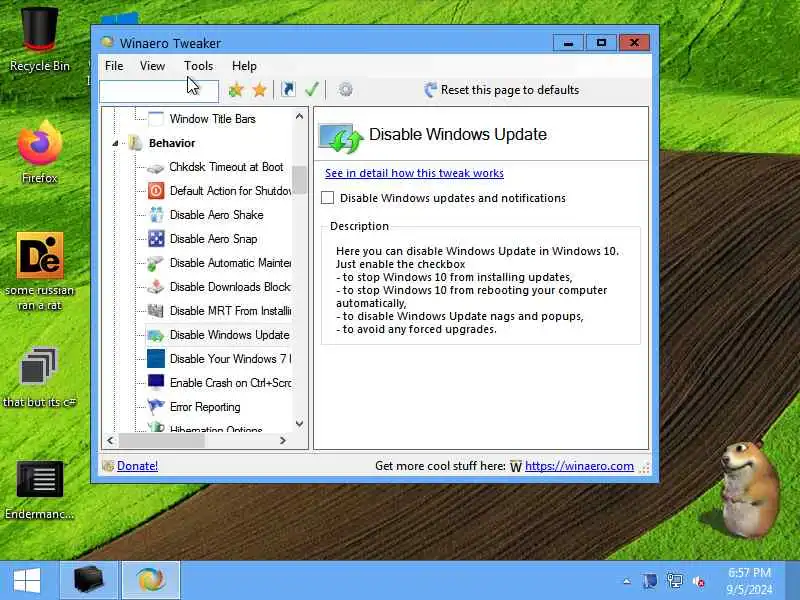
Task: Click the Window Title Bars icon
Action: (156, 119)
